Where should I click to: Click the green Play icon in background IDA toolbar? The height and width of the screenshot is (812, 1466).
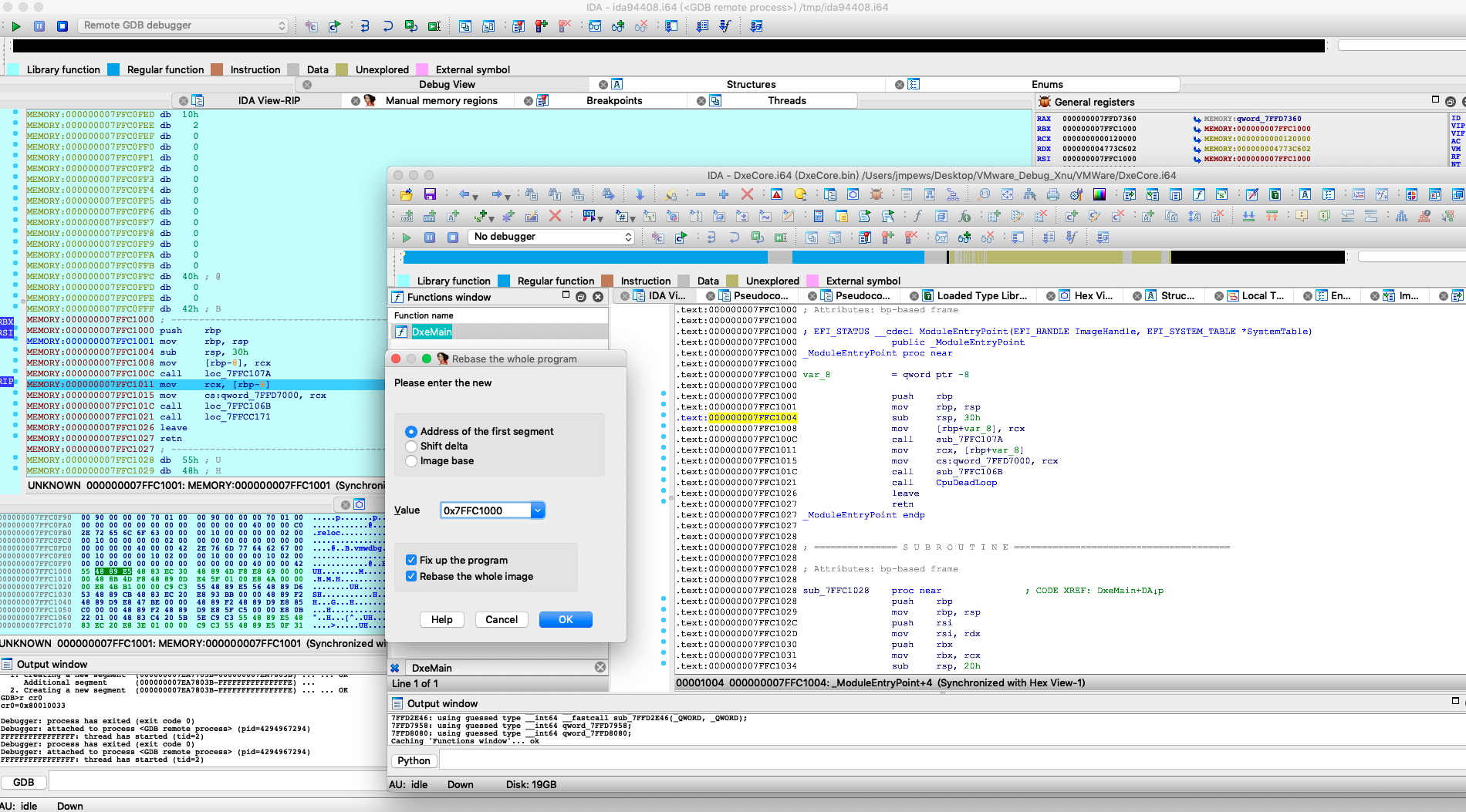pyautogui.click(x=16, y=26)
